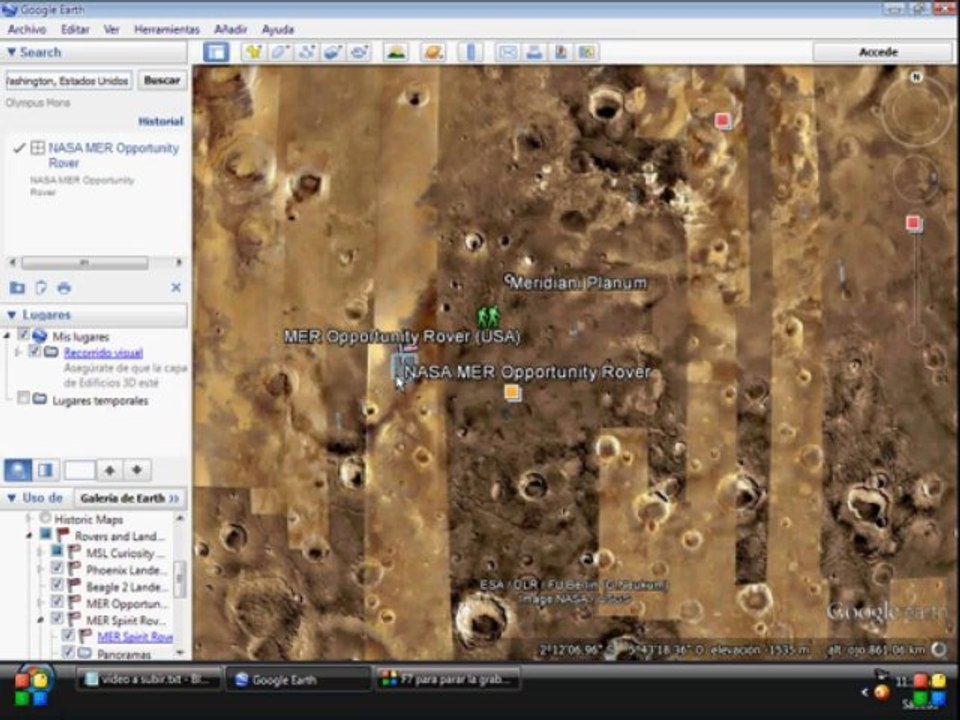Open the Historial link

[x=160, y=121]
